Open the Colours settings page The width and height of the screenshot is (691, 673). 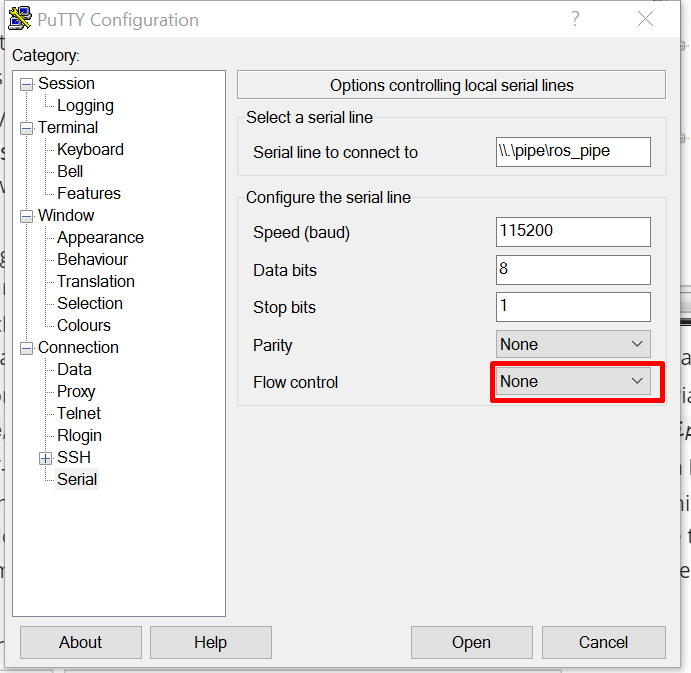[84, 326]
